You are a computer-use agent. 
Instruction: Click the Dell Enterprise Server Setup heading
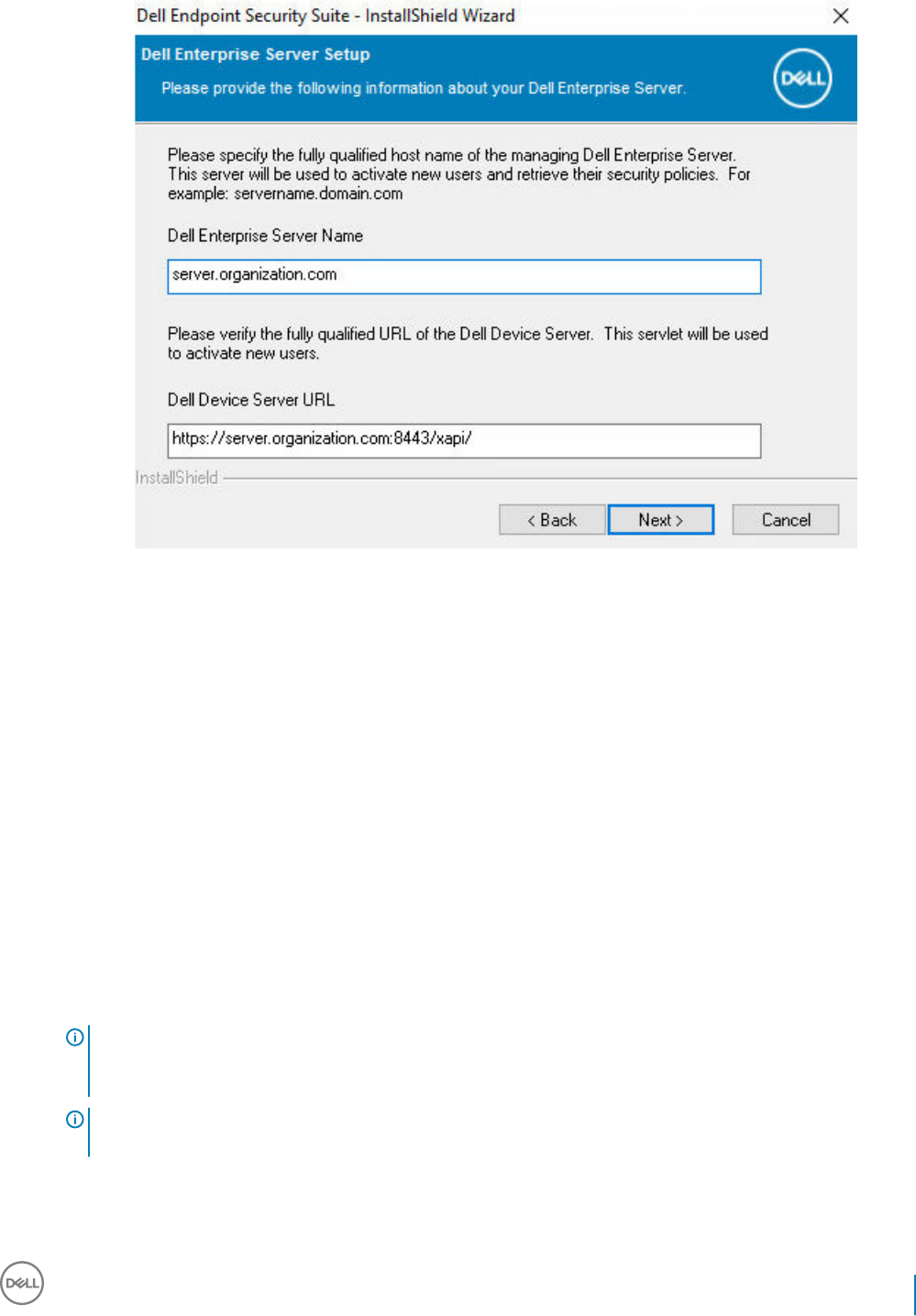(256, 54)
